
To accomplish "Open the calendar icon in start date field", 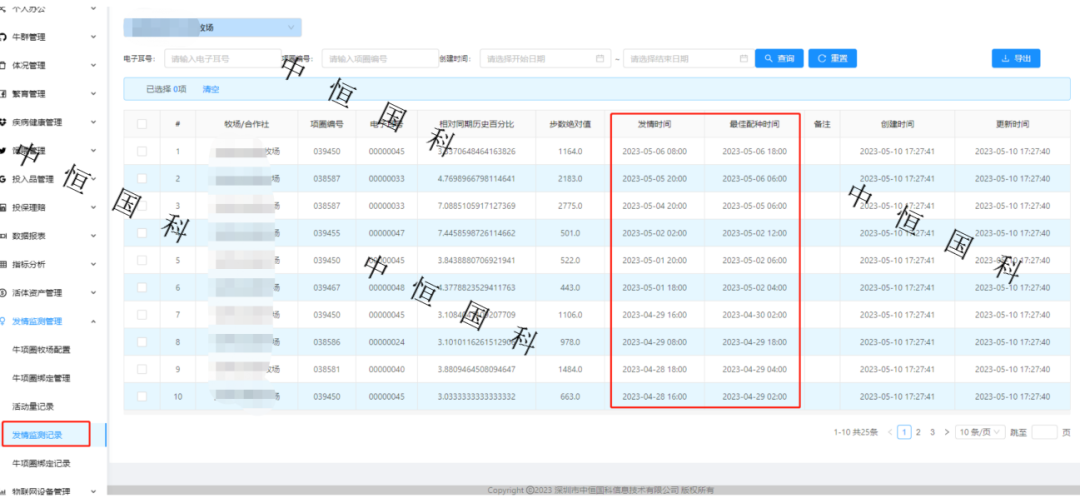I will (600, 59).
